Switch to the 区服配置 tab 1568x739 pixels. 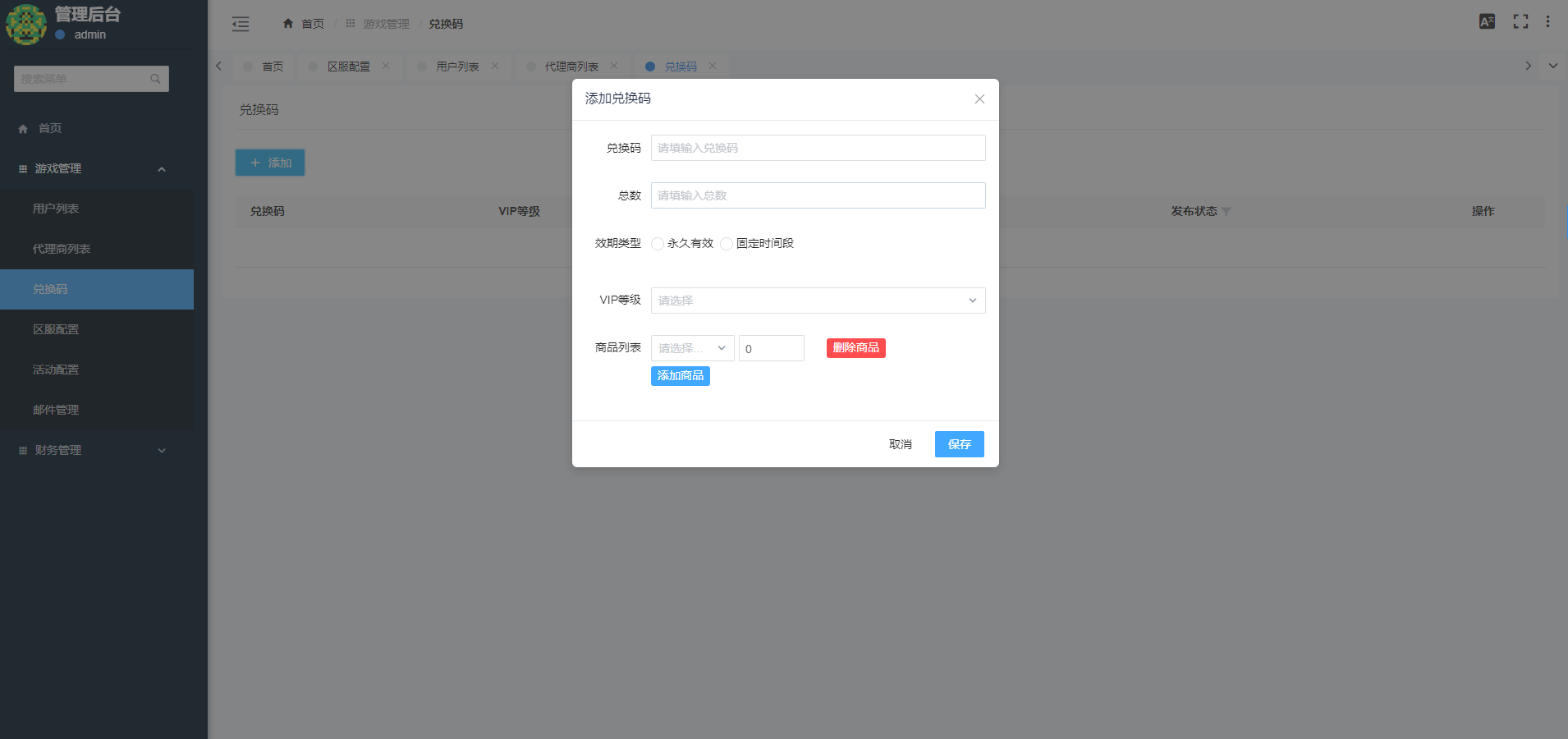(349, 66)
